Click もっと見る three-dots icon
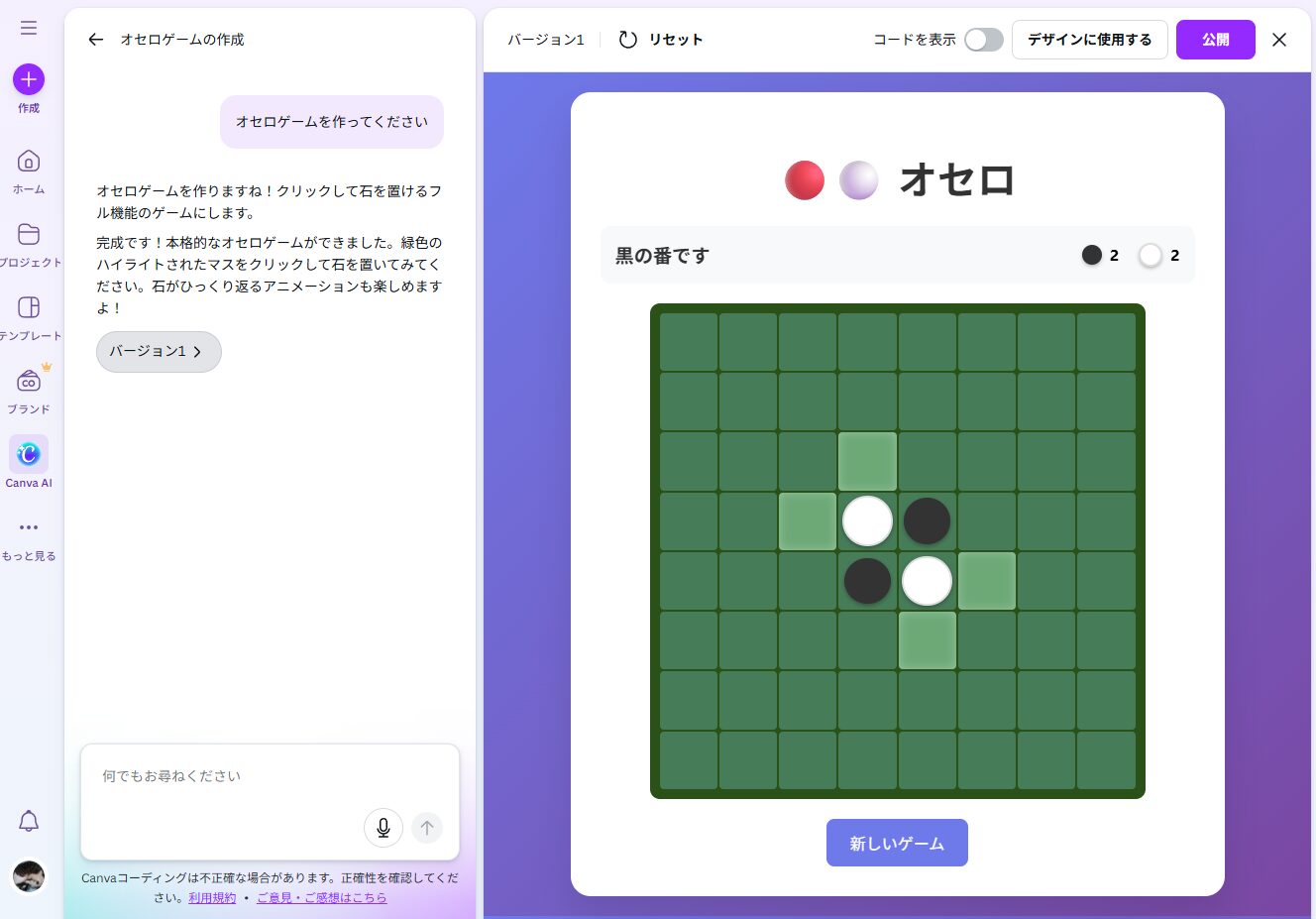 pyautogui.click(x=29, y=528)
